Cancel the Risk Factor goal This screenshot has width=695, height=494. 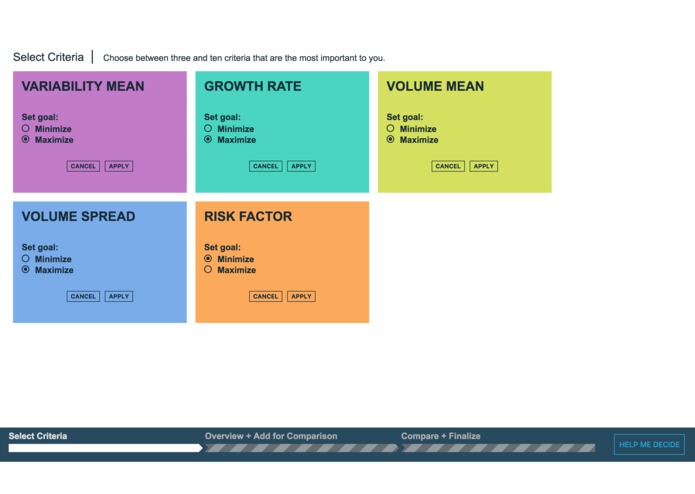(266, 296)
